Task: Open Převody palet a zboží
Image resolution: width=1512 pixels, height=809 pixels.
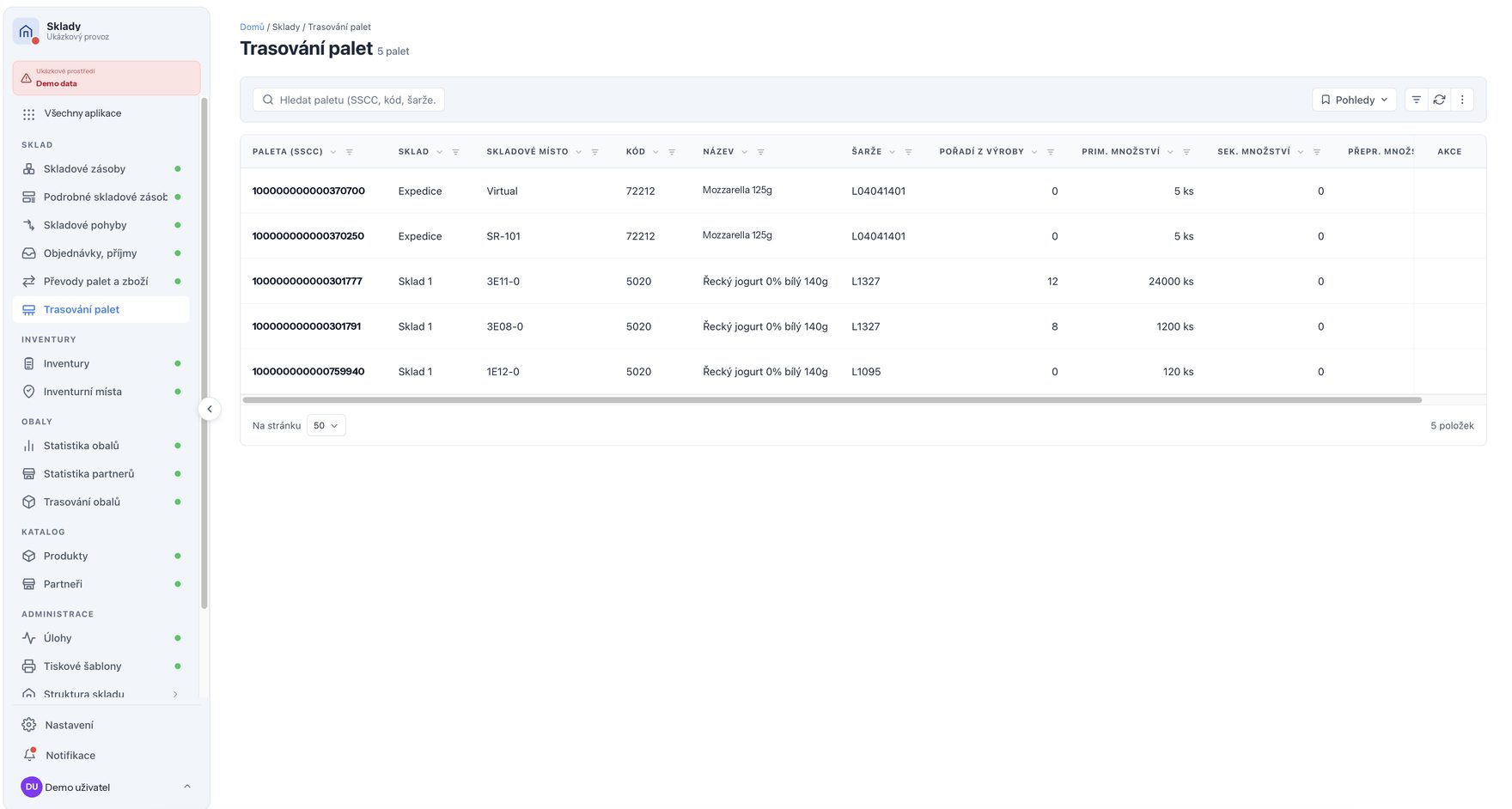Action: coord(101,281)
